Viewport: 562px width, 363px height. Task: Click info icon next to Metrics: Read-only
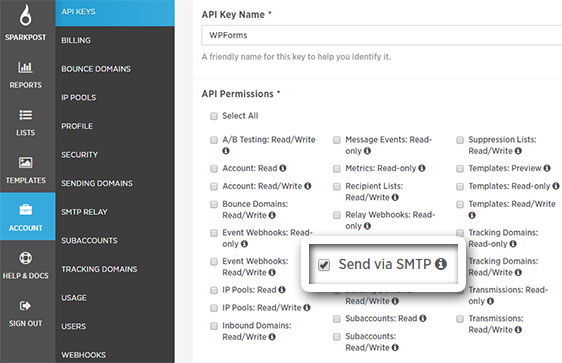coord(422,168)
